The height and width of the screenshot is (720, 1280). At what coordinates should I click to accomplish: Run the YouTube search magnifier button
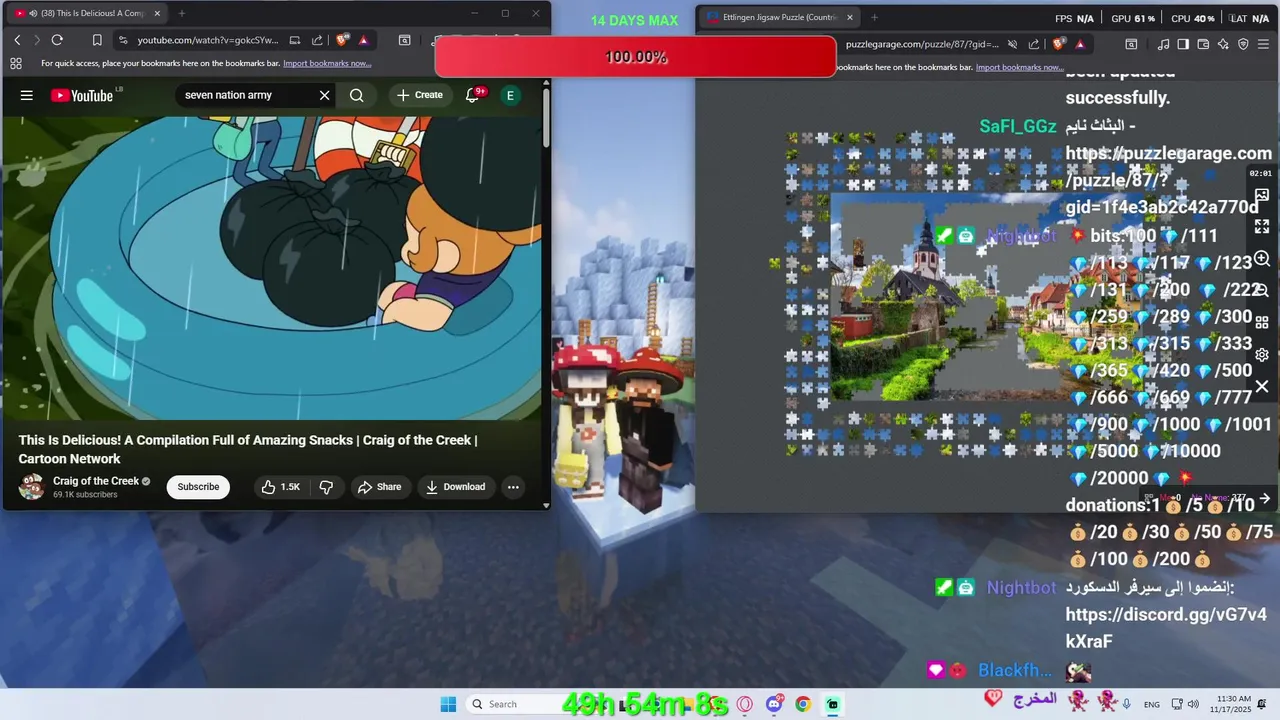(357, 95)
